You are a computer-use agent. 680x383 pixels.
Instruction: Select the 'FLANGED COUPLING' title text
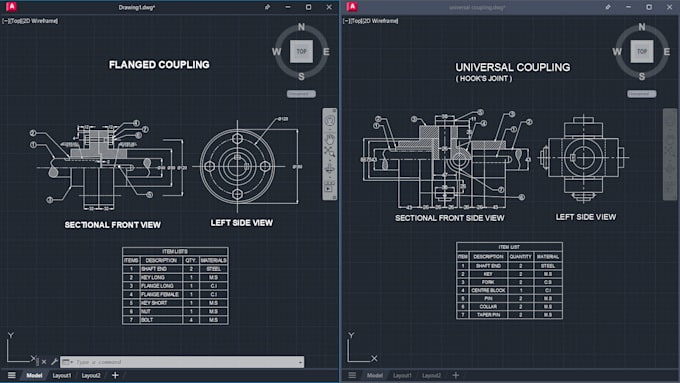pyautogui.click(x=159, y=65)
